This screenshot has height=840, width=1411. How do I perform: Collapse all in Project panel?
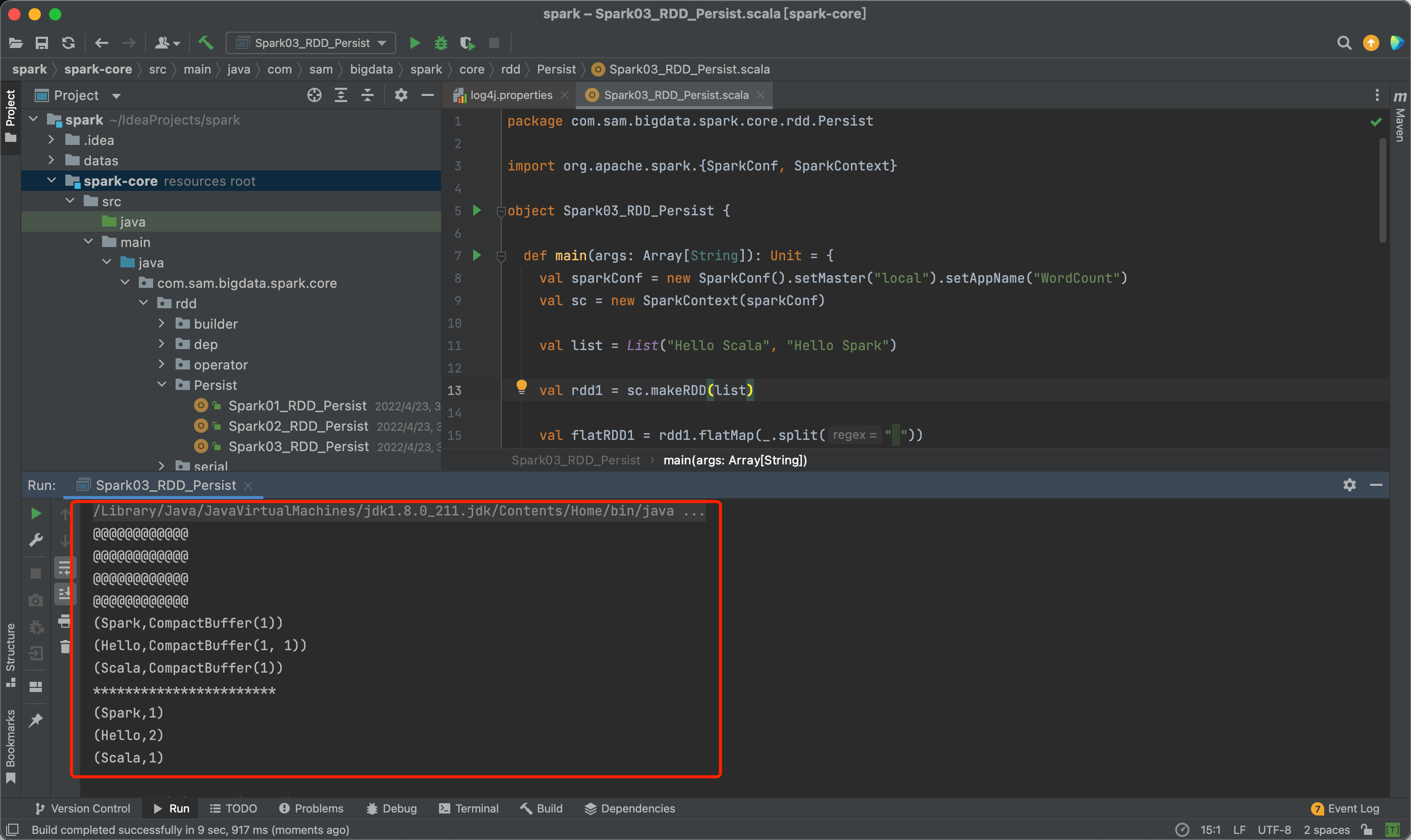[x=368, y=95]
